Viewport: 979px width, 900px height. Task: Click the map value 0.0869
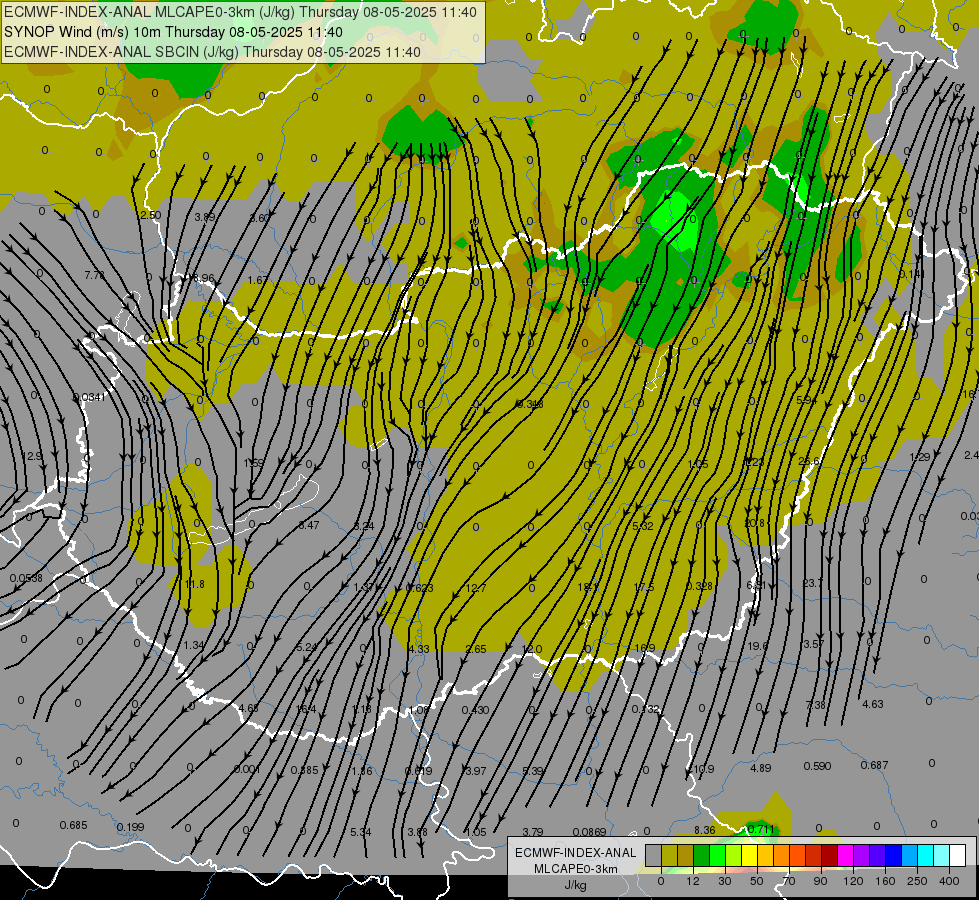click(x=589, y=832)
